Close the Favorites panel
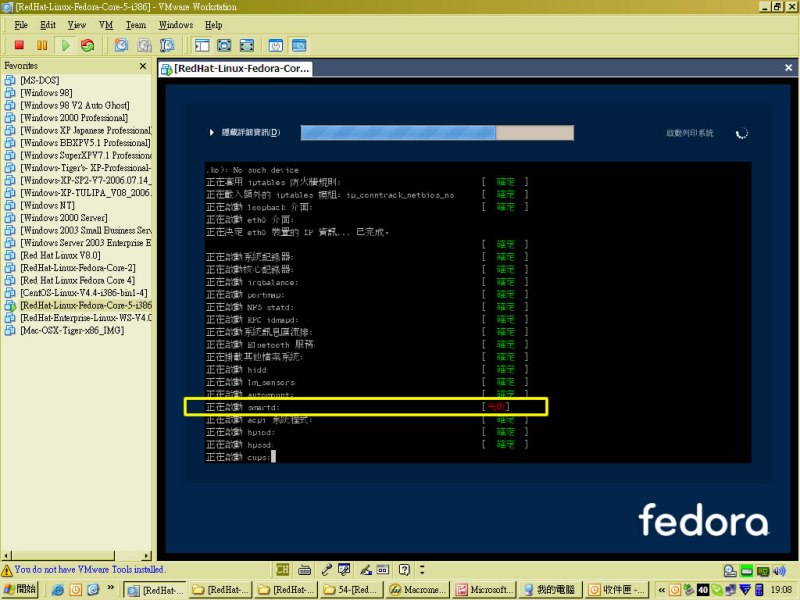Screen dimensions: 800x600 point(143,66)
